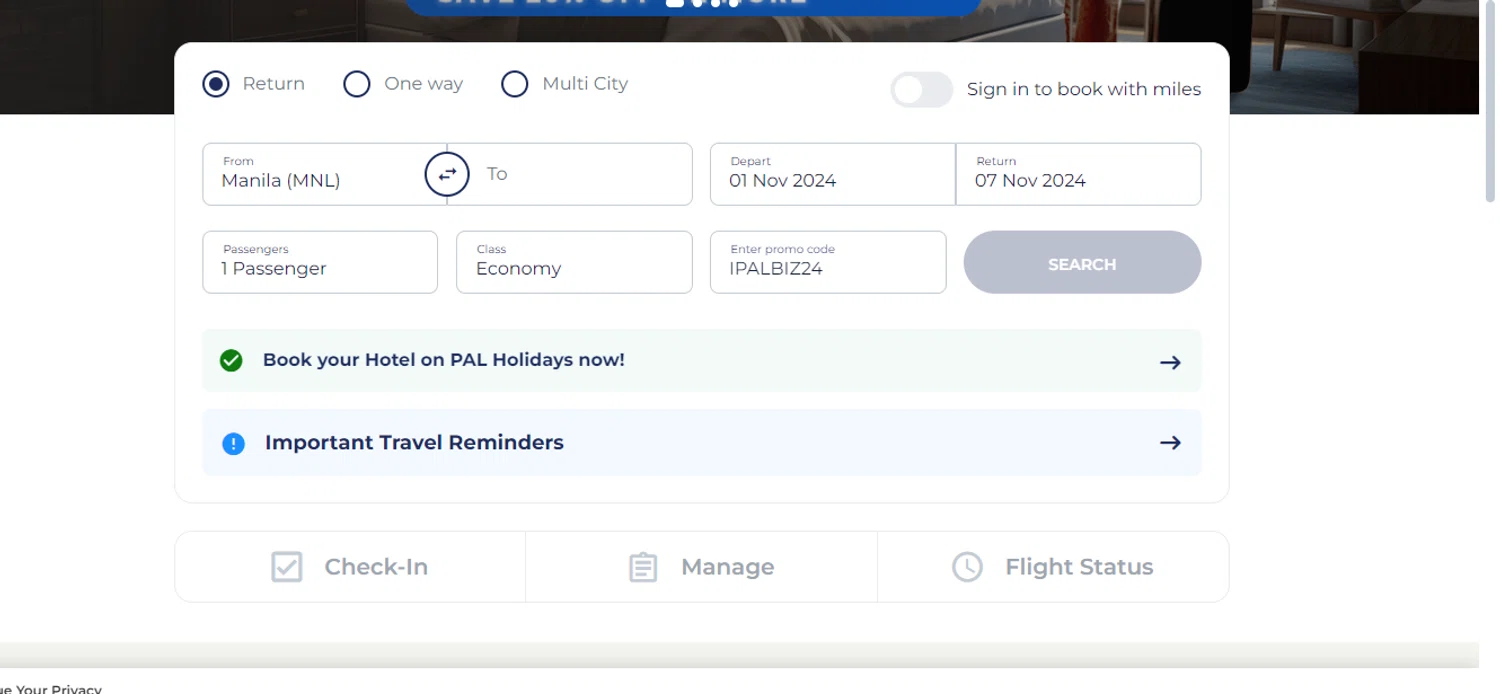Open the Passengers dropdown
1500x694 pixels.
[320, 262]
